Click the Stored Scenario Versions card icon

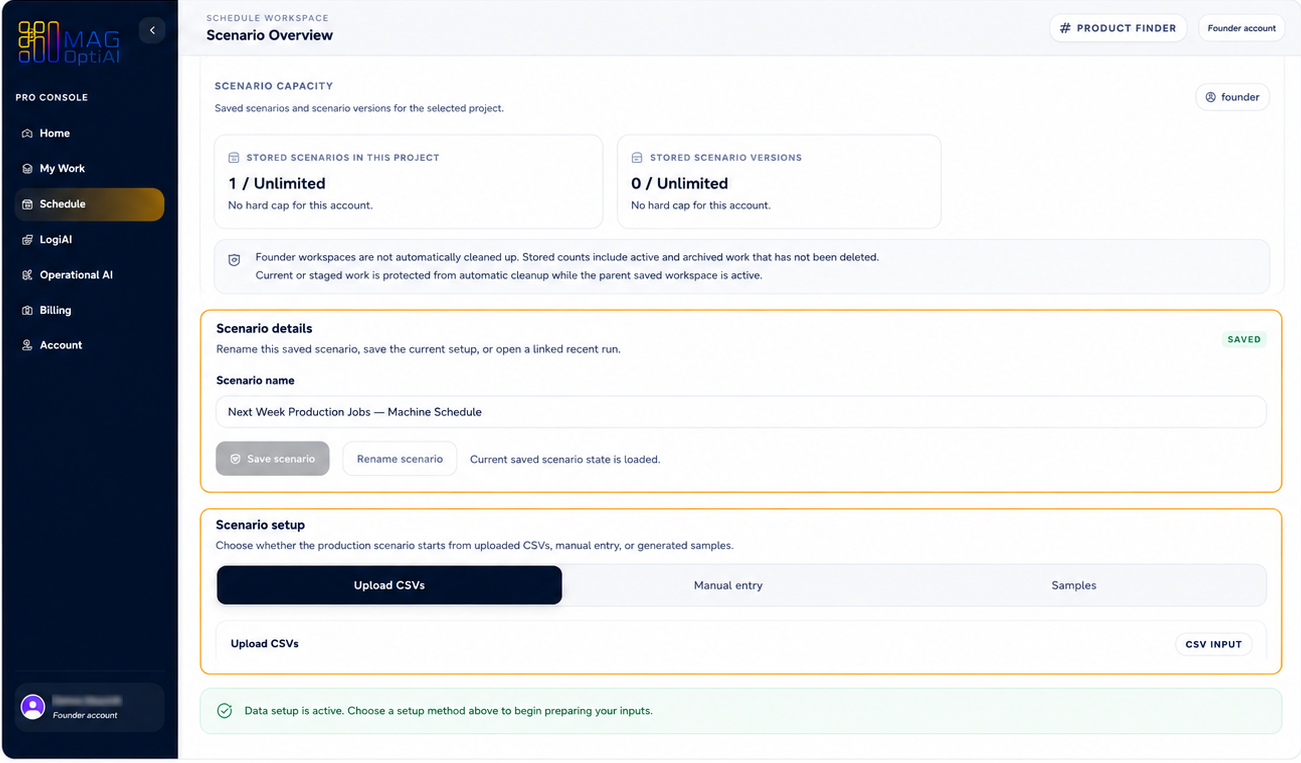(637, 158)
